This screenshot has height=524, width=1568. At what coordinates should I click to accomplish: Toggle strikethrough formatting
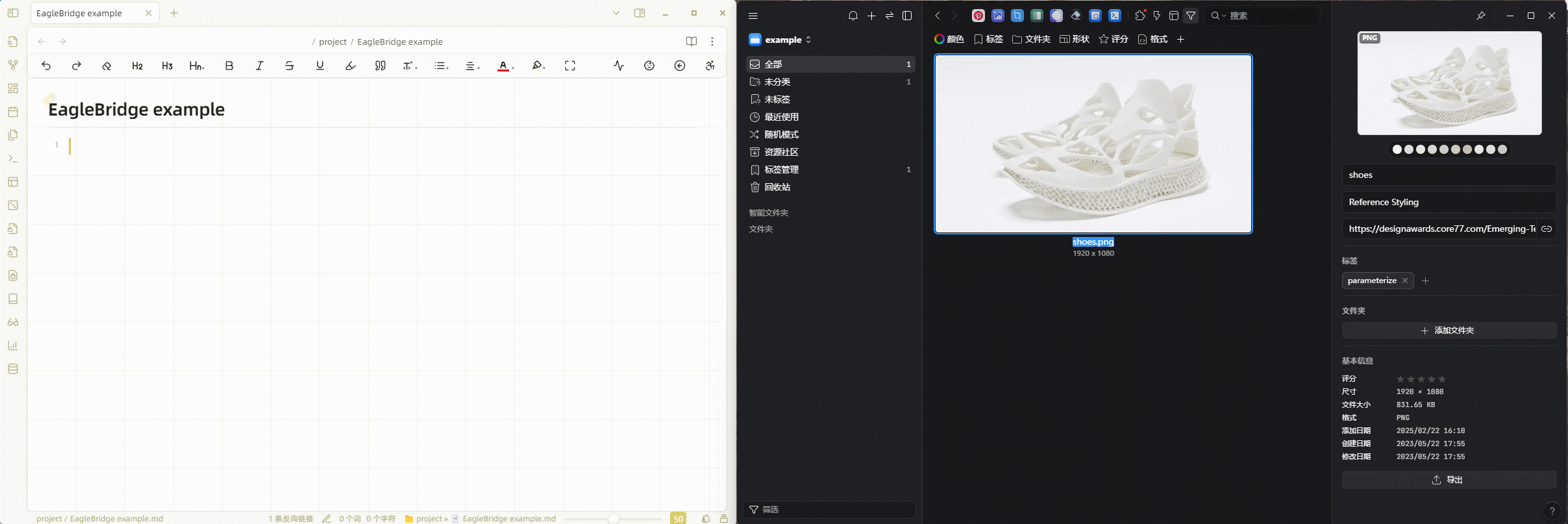click(290, 66)
